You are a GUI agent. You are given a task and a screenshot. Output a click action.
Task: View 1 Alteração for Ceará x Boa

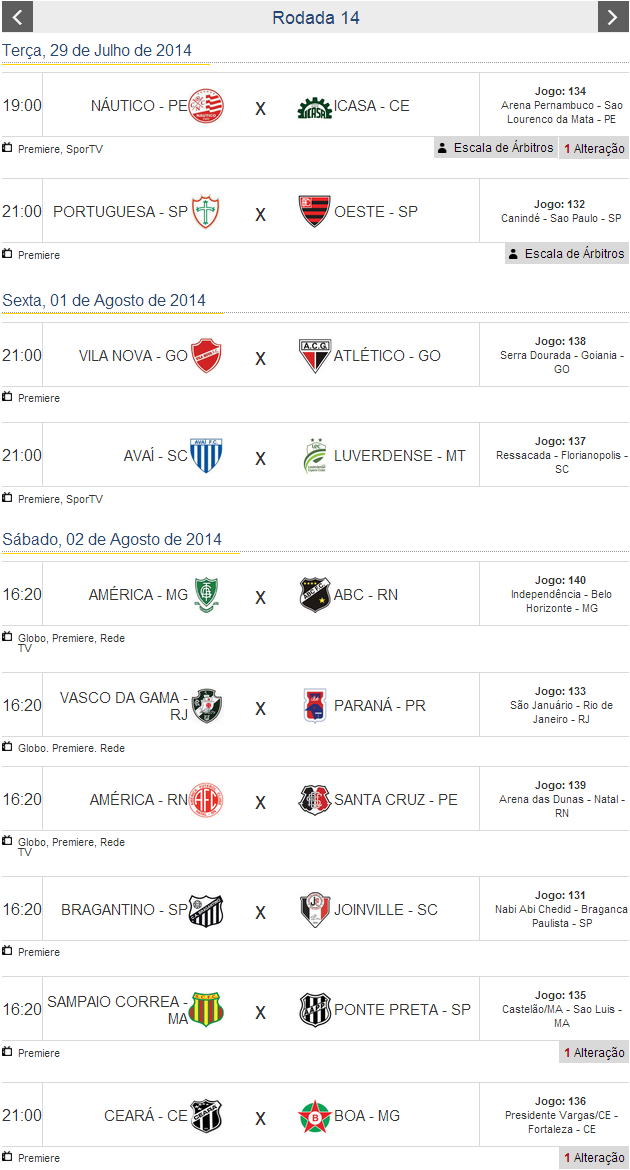[x=594, y=1157]
